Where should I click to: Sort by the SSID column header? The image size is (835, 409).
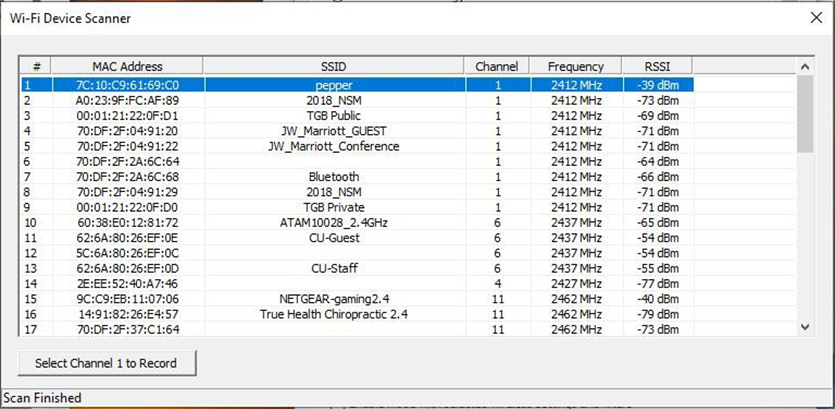[333, 67]
